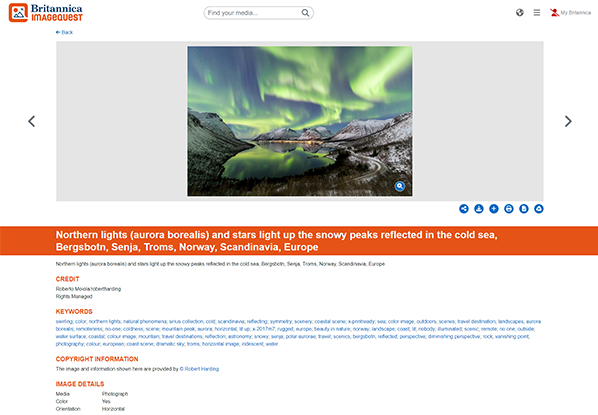Screen dimensions: 598x415
Task: Print the image using the printer icon
Action: point(509,209)
